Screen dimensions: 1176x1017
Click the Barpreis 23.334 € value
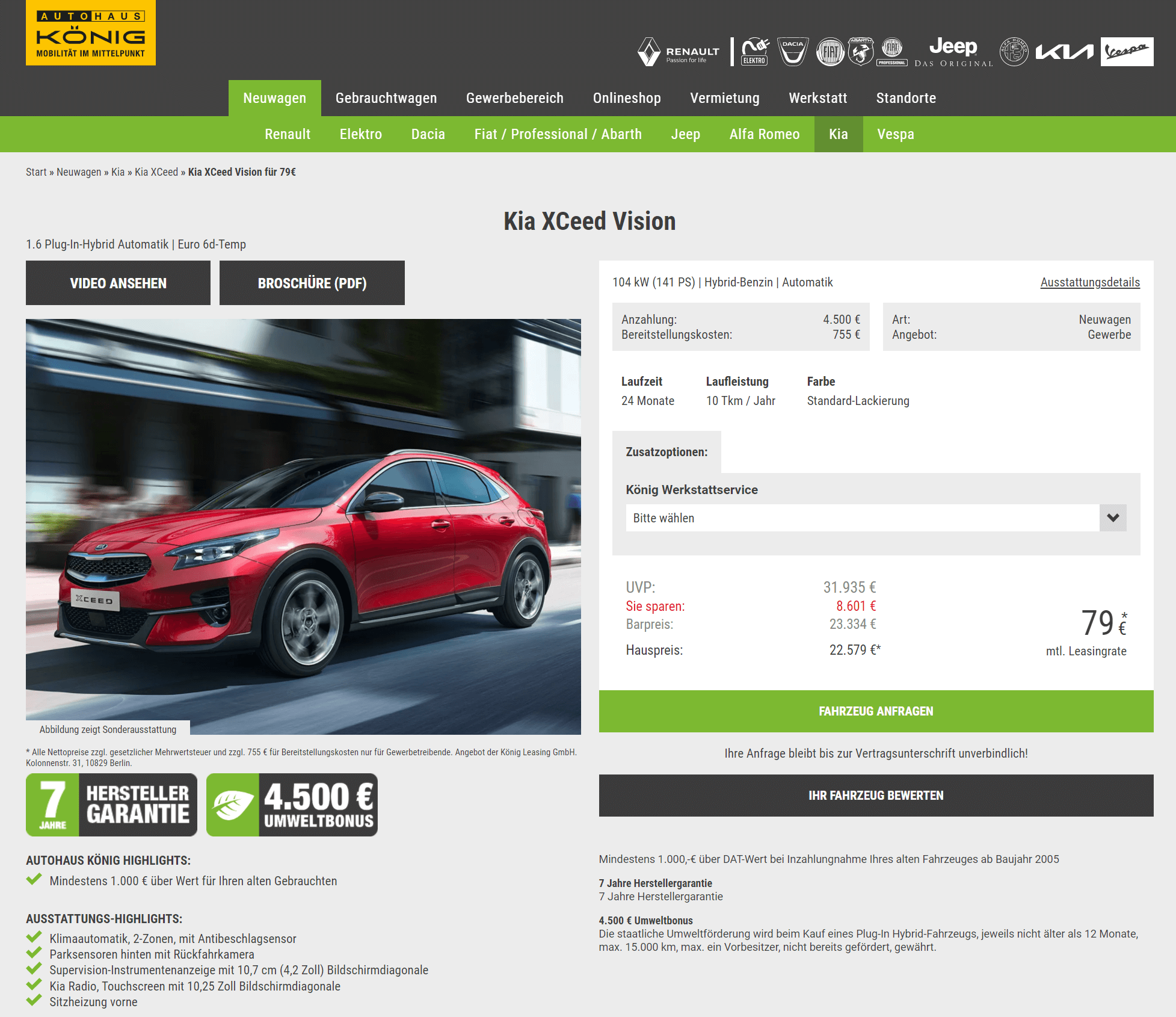click(x=852, y=624)
